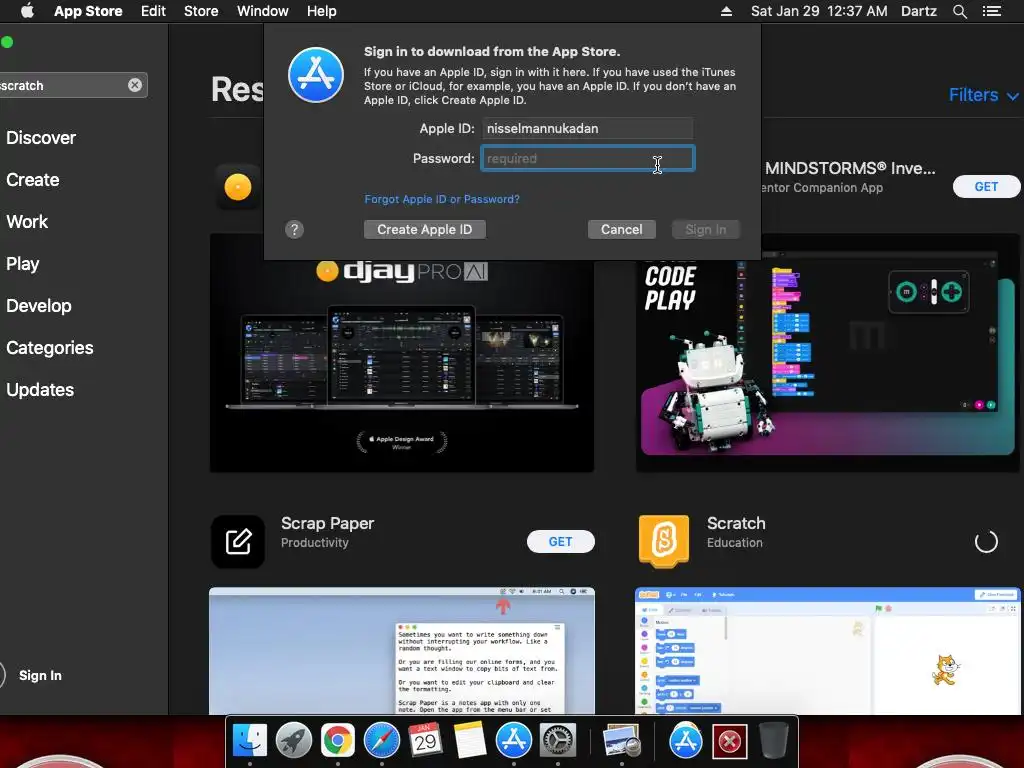
Task: Expand the Filters dropdown
Action: pyautogui.click(x=983, y=95)
